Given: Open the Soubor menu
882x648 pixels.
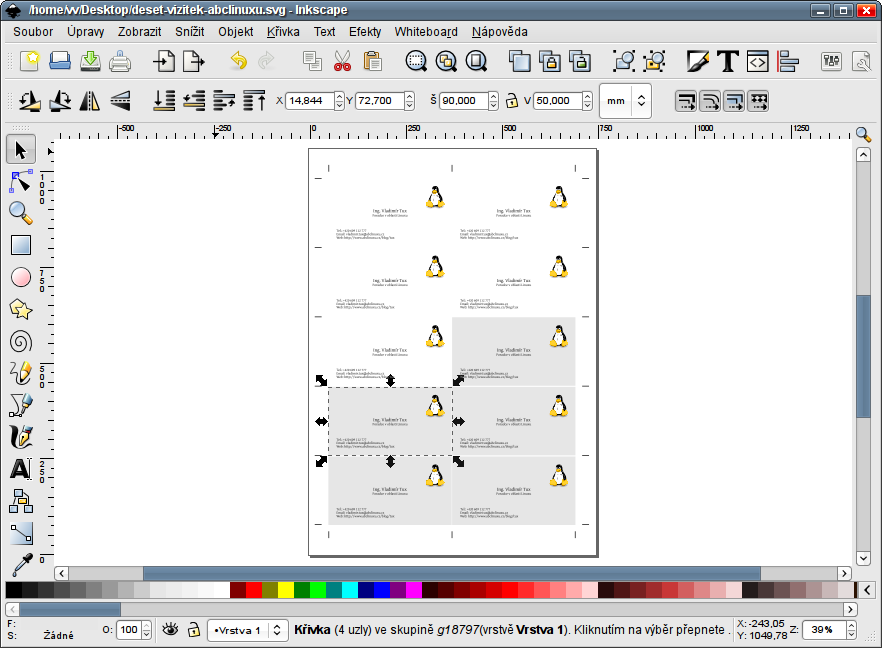Looking at the screenshot, I should [33, 32].
